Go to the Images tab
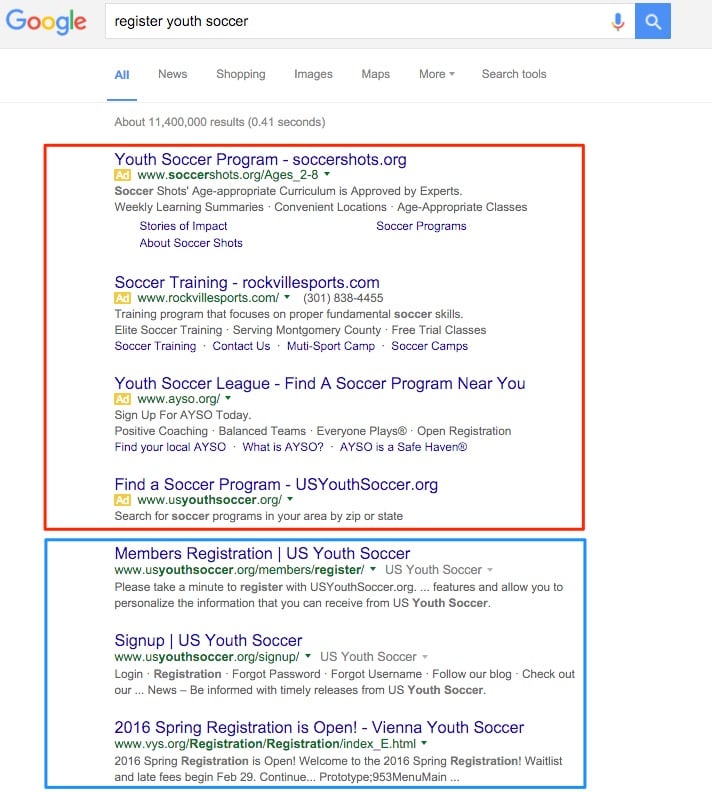Image resolution: width=712 pixels, height=792 pixels. pos(313,74)
